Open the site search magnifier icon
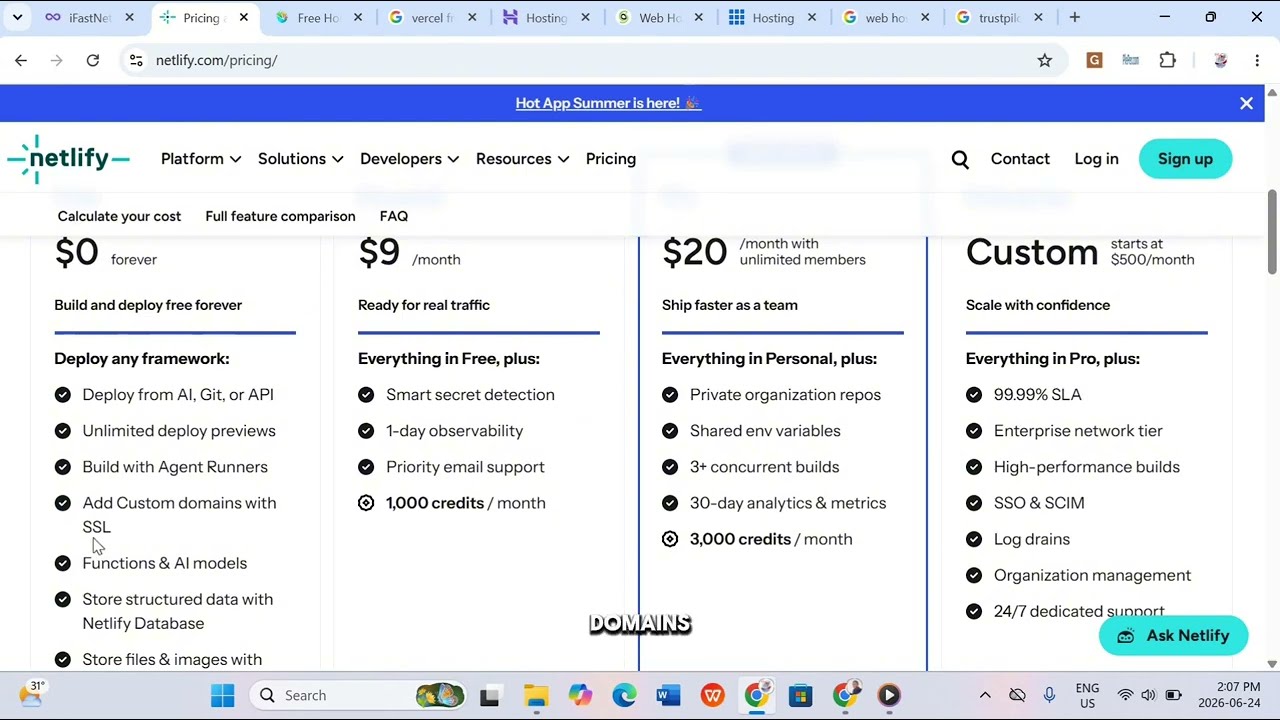The width and height of the screenshot is (1280, 720). click(x=960, y=159)
